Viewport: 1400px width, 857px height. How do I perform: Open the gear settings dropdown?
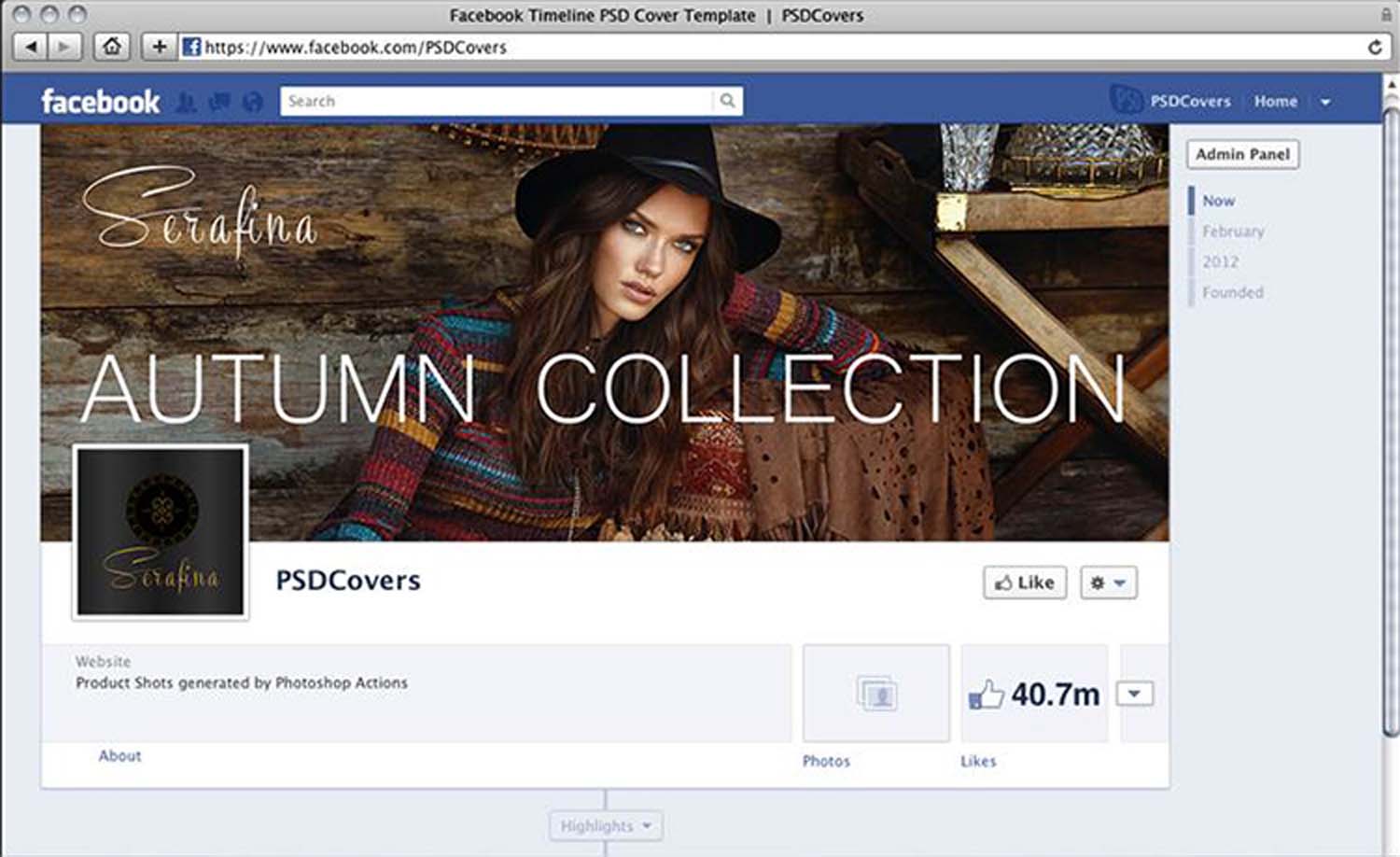1108,583
